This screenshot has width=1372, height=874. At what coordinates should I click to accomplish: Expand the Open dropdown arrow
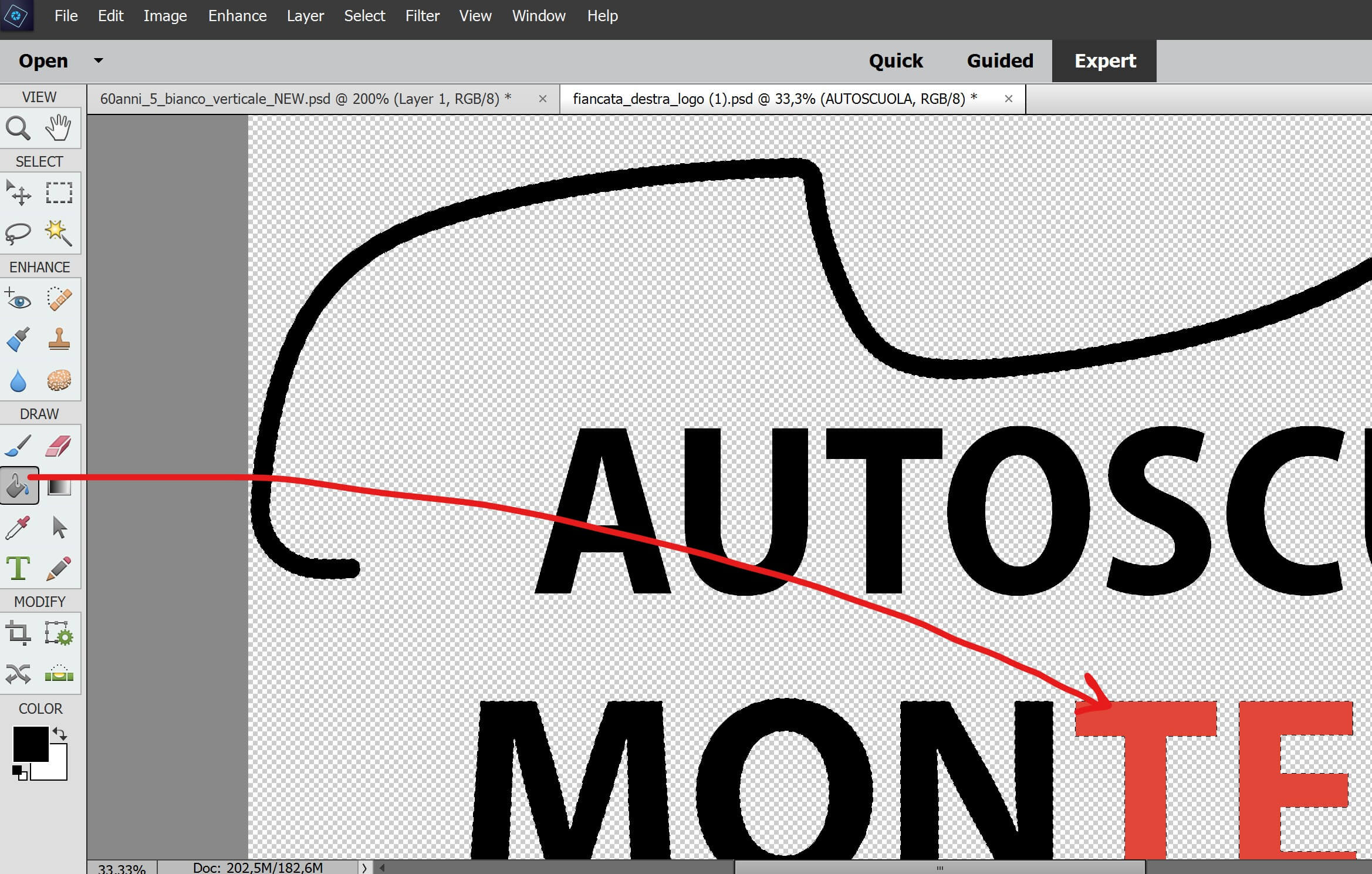tap(99, 60)
